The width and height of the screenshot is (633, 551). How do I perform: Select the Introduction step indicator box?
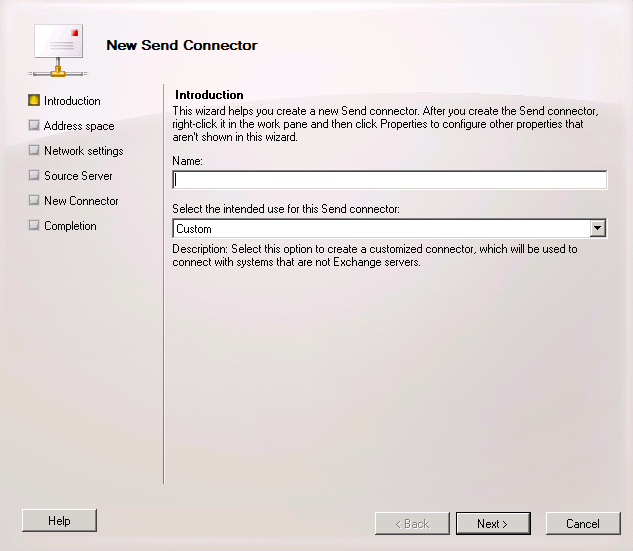click(x=34, y=100)
